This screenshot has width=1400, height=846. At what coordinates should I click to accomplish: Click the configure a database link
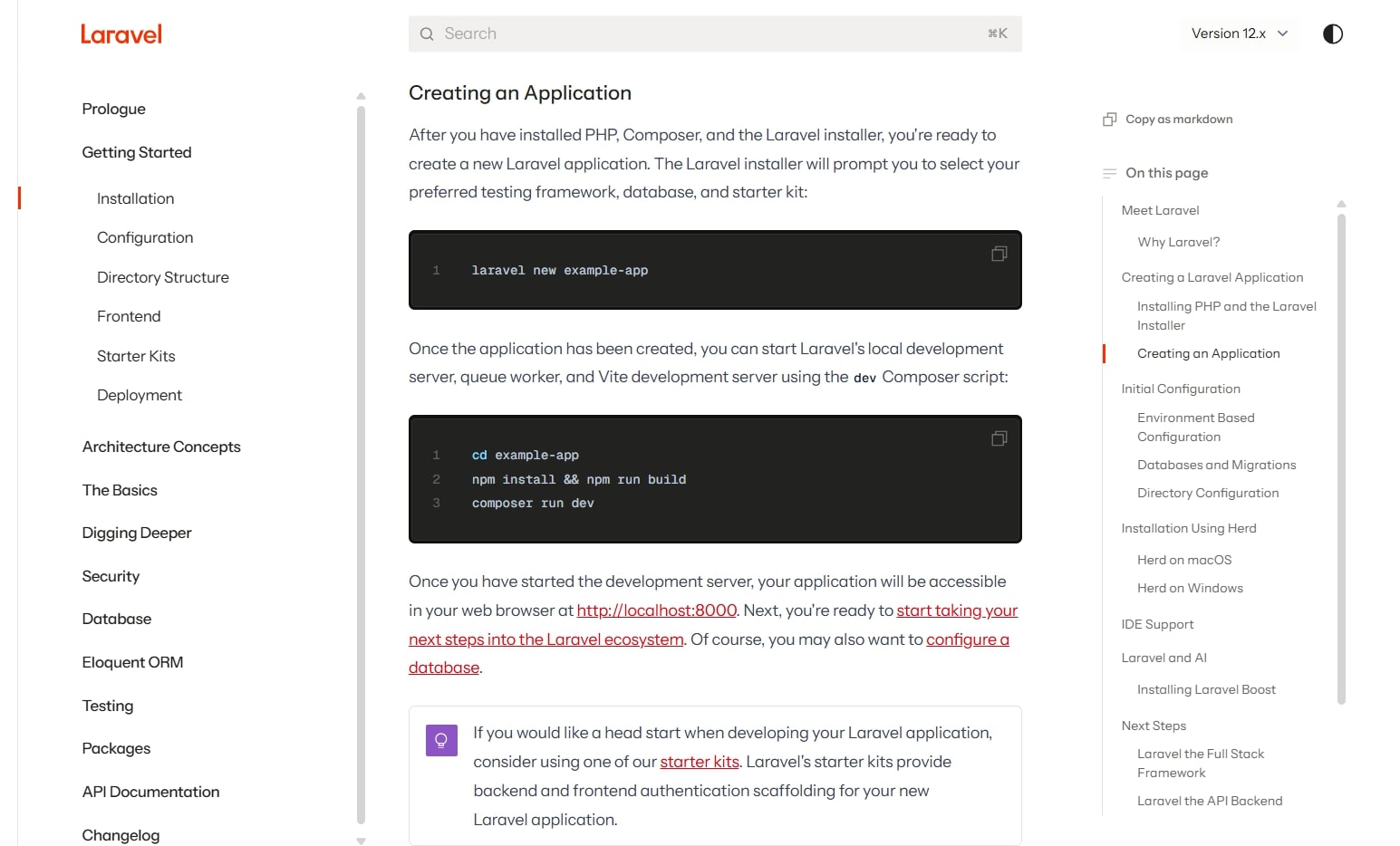tap(967, 639)
